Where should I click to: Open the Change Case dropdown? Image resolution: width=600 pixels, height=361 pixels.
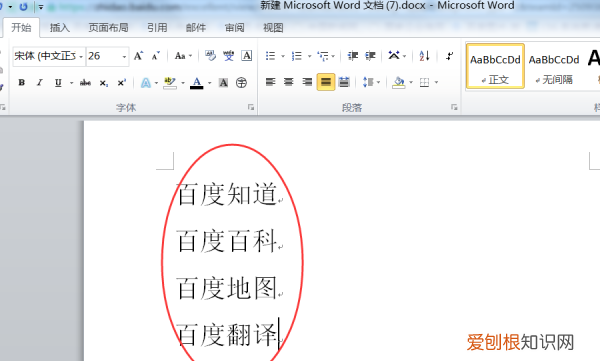183,56
